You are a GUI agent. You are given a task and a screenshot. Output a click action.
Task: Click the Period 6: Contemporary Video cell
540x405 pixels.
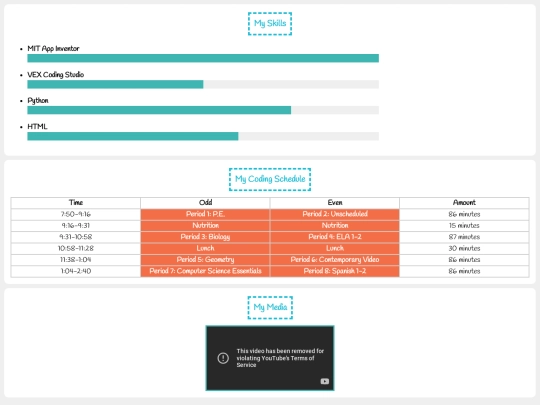tap(335, 260)
